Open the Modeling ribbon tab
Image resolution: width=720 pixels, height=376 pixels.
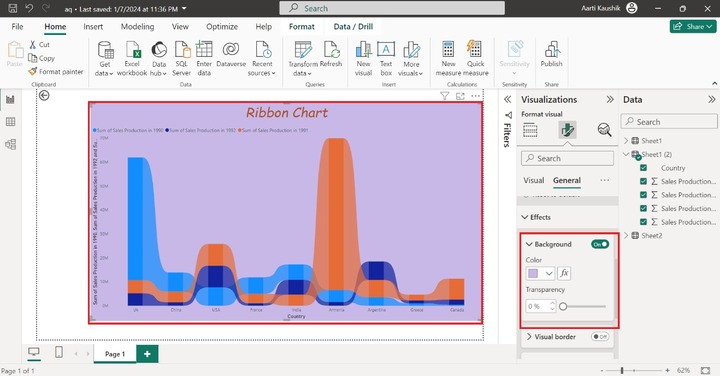click(x=137, y=27)
